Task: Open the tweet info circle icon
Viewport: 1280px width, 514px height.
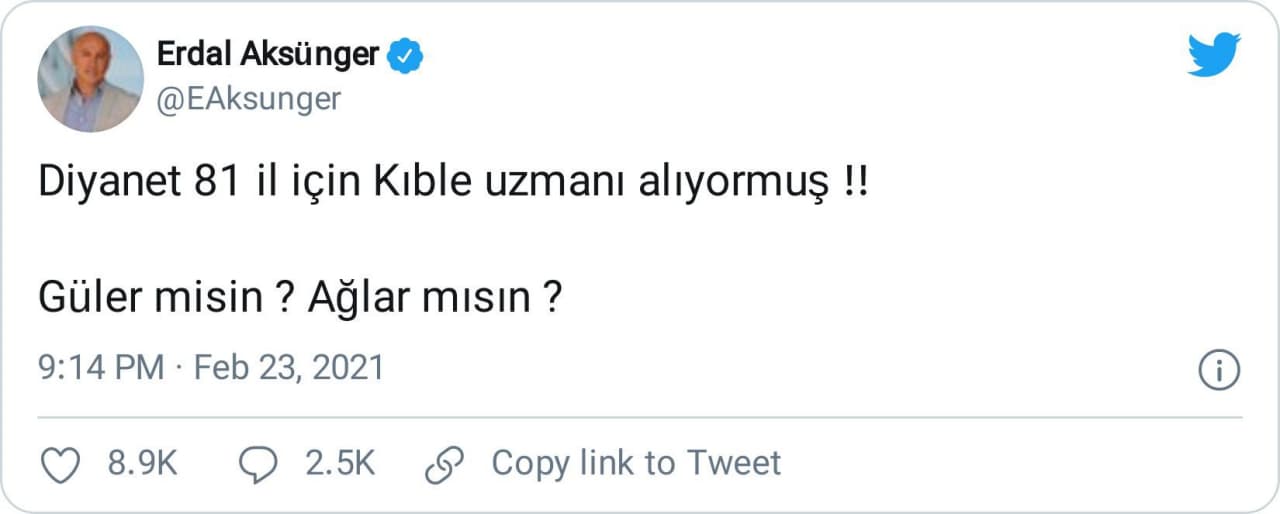Action: coord(1219,369)
